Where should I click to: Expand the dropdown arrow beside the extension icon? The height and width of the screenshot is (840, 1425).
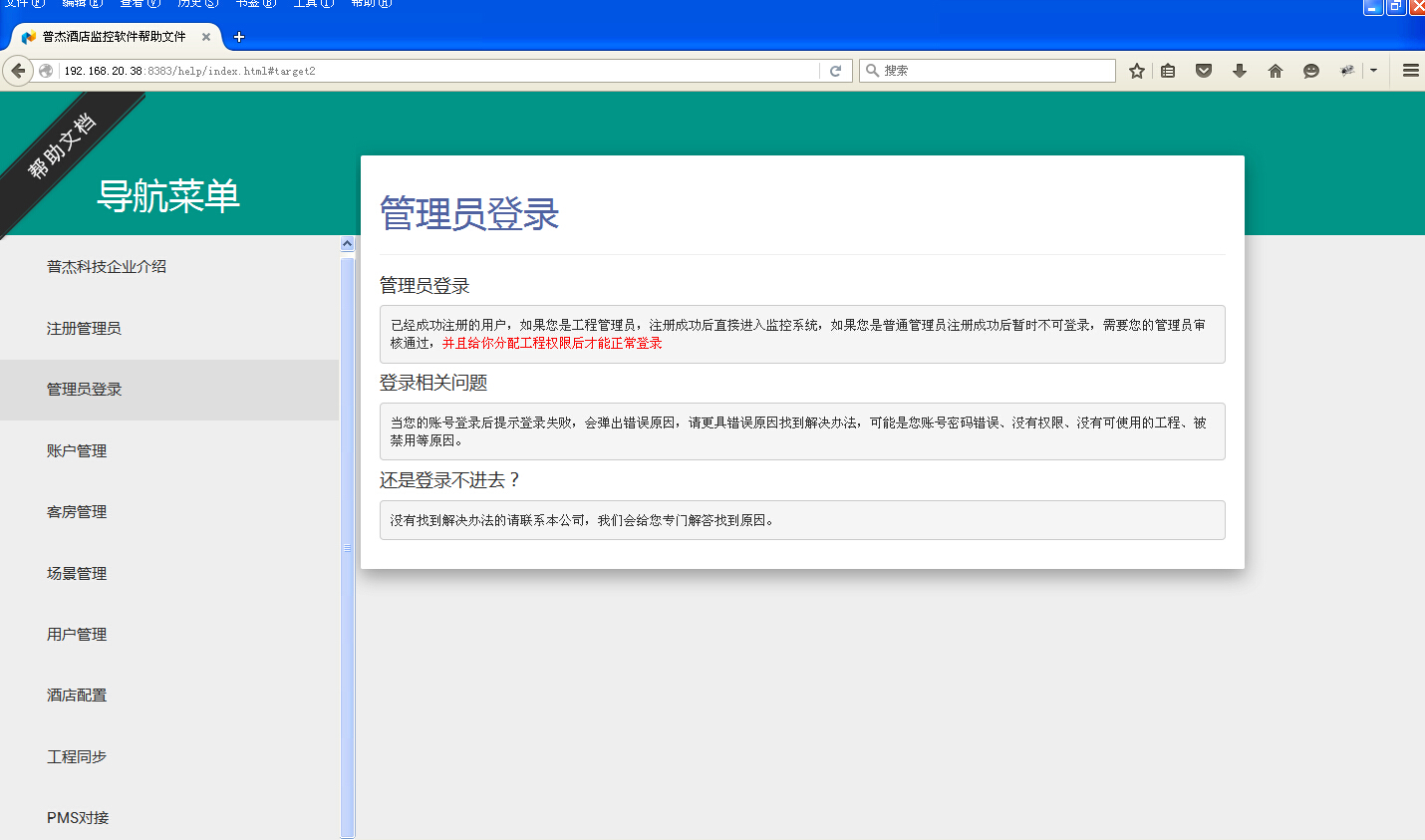[1373, 71]
